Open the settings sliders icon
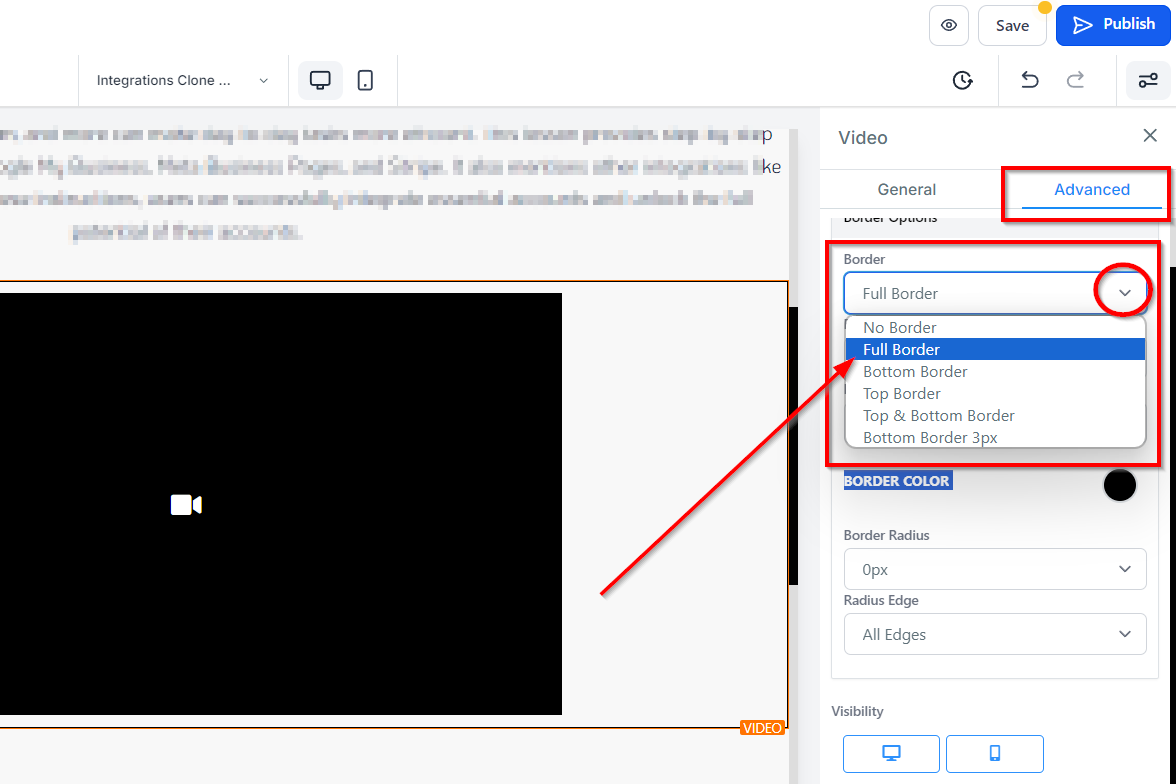The width and height of the screenshot is (1176, 784). point(1148,81)
